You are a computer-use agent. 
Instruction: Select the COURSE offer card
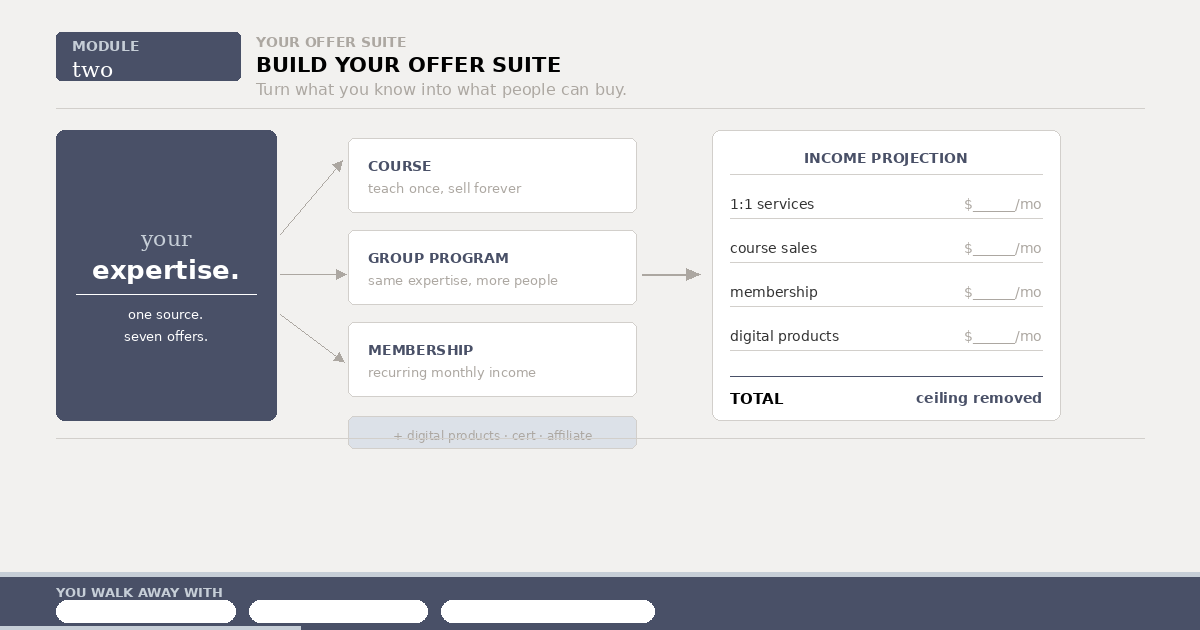(492, 176)
